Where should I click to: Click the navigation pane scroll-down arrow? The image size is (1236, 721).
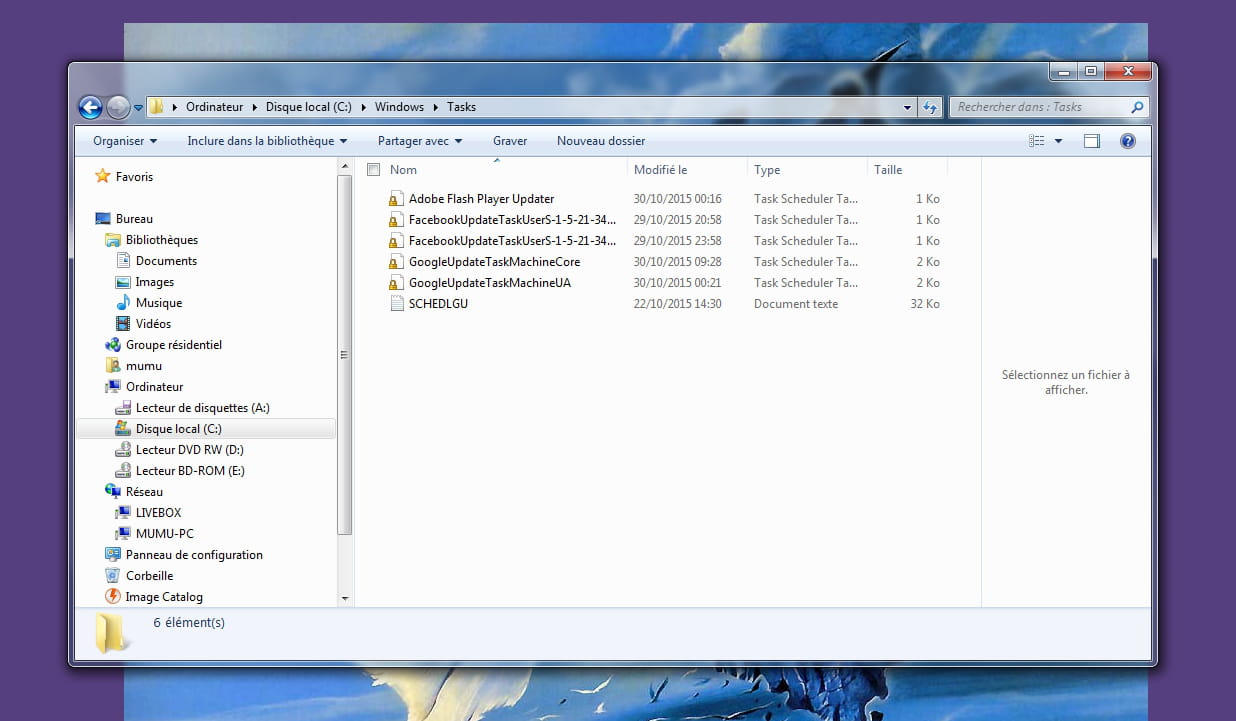(x=345, y=599)
